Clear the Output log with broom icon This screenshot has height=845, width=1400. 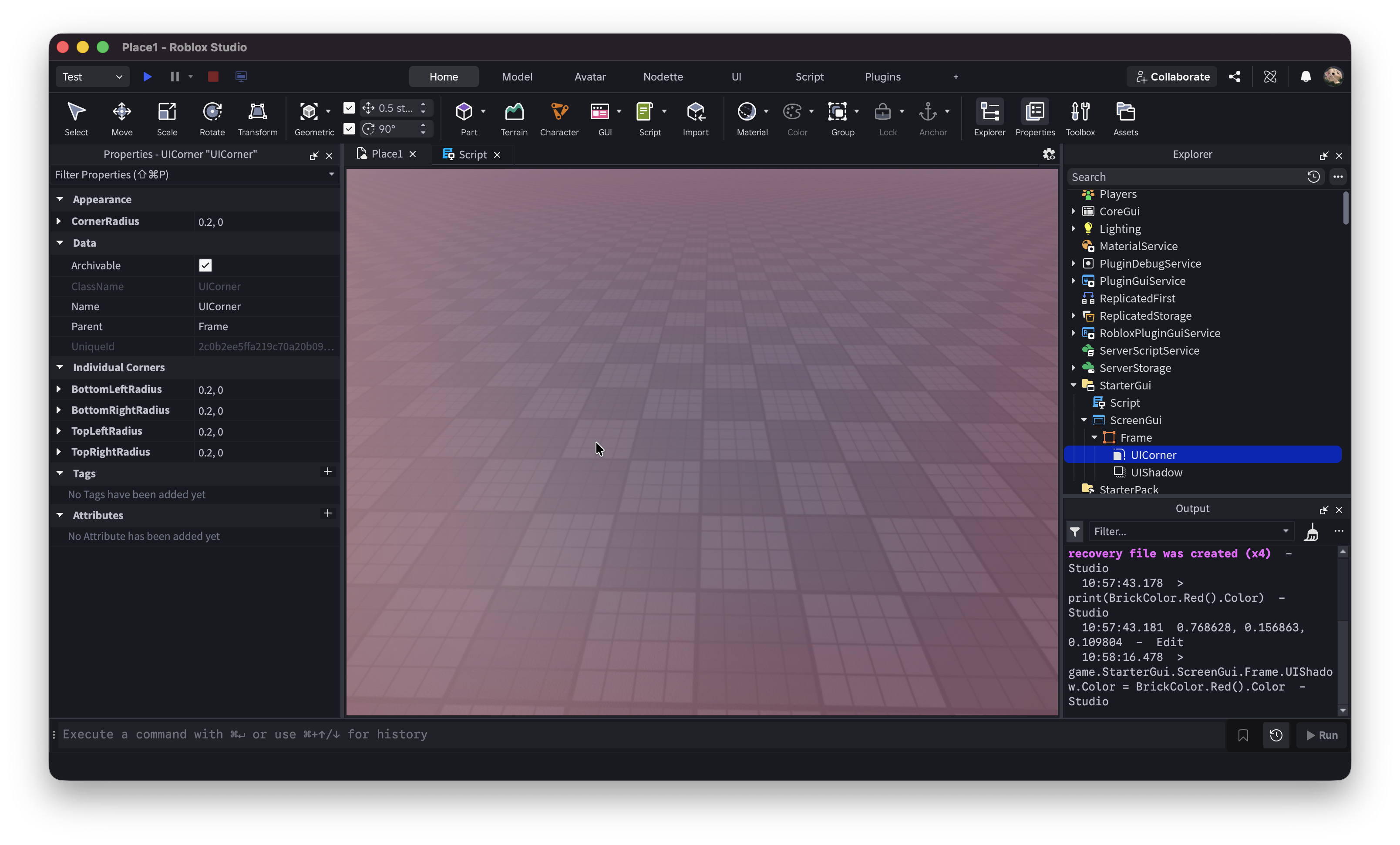tap(1311, 532)
